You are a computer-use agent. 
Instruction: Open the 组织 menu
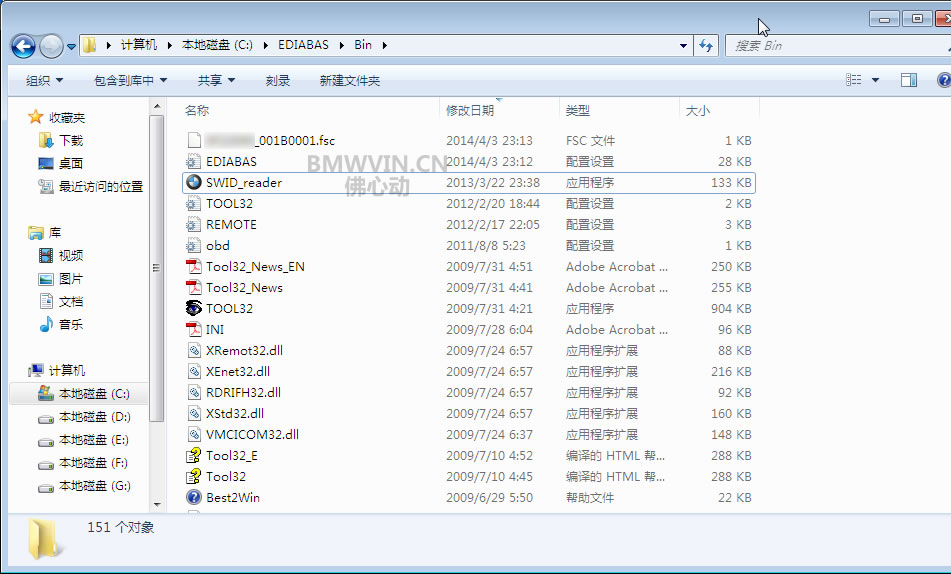pos(44,80)
